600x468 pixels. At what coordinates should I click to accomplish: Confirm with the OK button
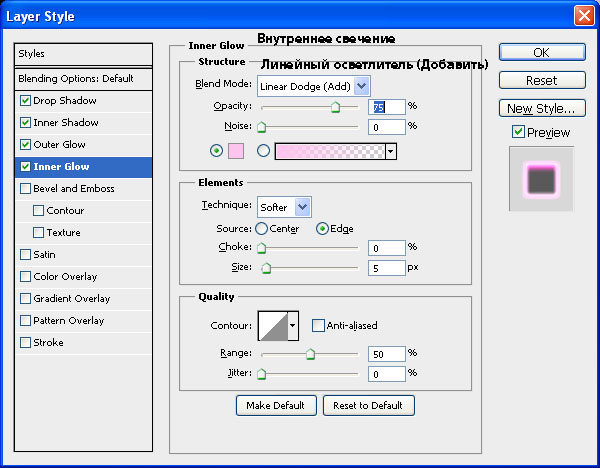(x=542, y=52)
